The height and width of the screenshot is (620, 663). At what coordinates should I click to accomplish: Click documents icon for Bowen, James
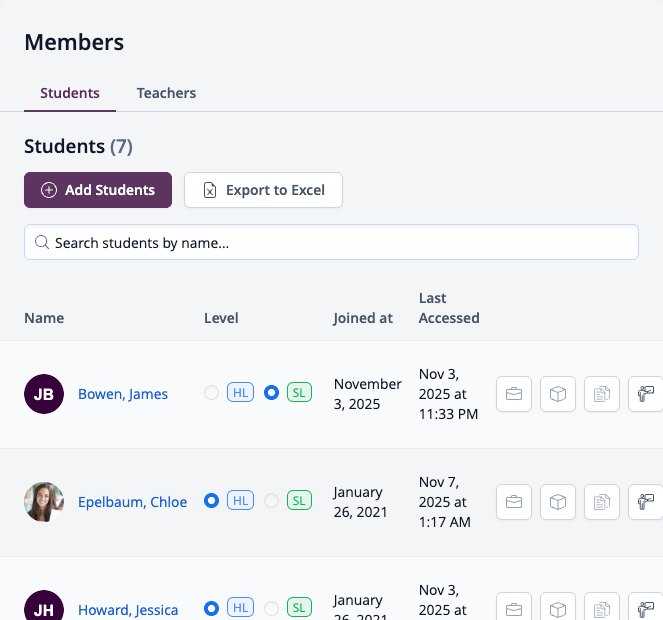point(602,394)
